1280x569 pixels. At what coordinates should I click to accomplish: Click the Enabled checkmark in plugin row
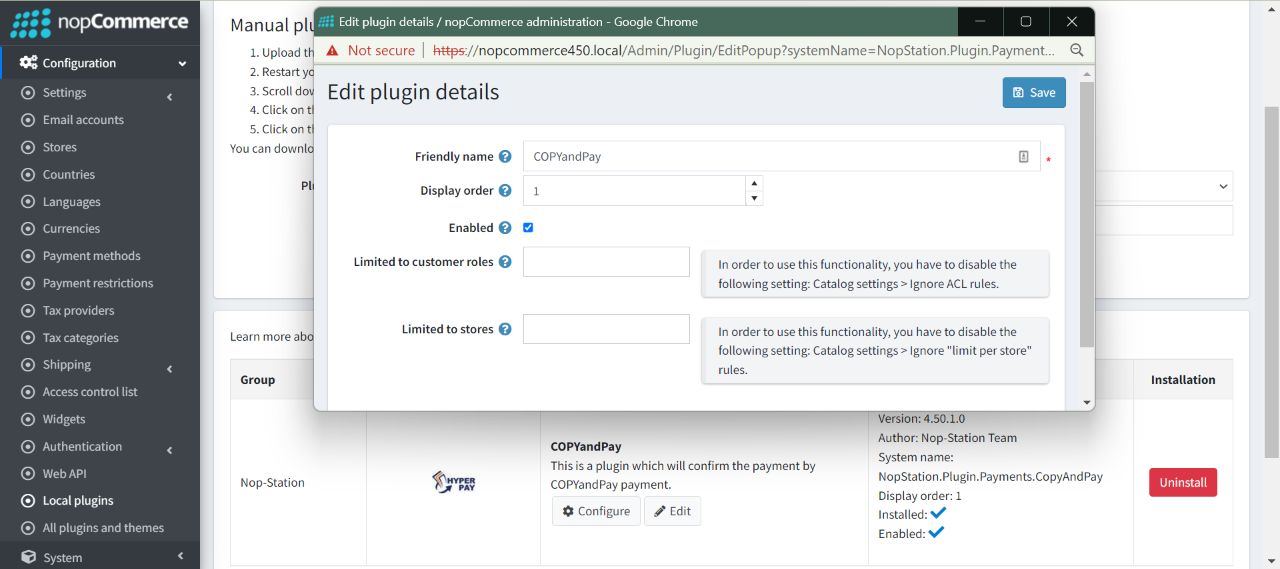coord(937,532)
